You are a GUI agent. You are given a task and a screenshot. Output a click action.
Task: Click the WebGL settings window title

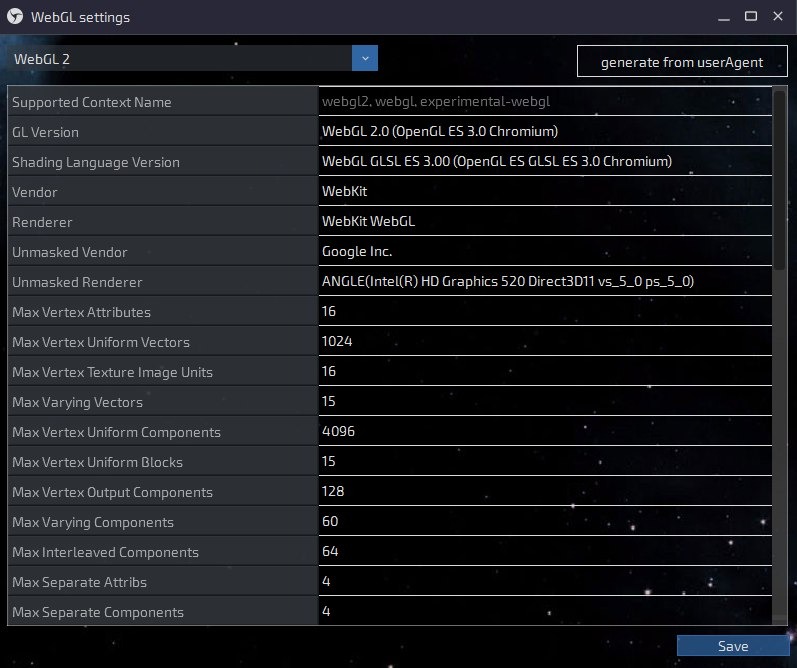pyautogui.click(x=80, y=17)
